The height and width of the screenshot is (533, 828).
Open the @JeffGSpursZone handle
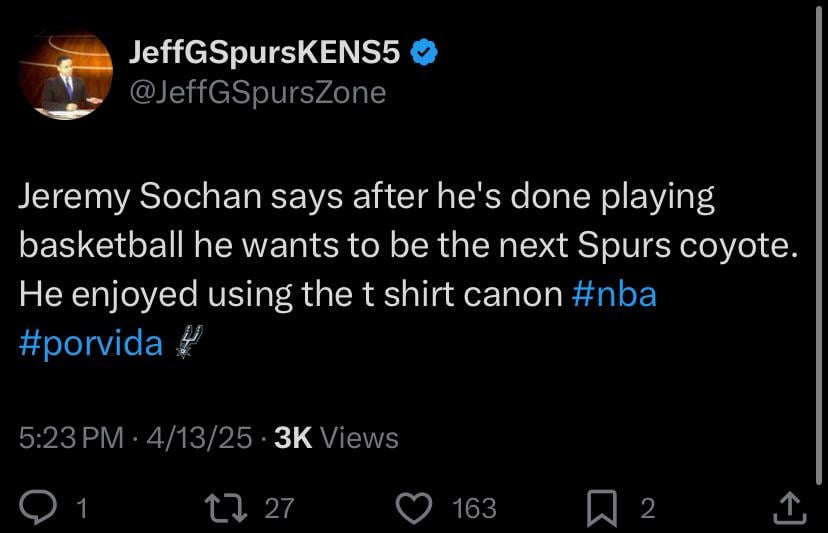pos(257,92)
